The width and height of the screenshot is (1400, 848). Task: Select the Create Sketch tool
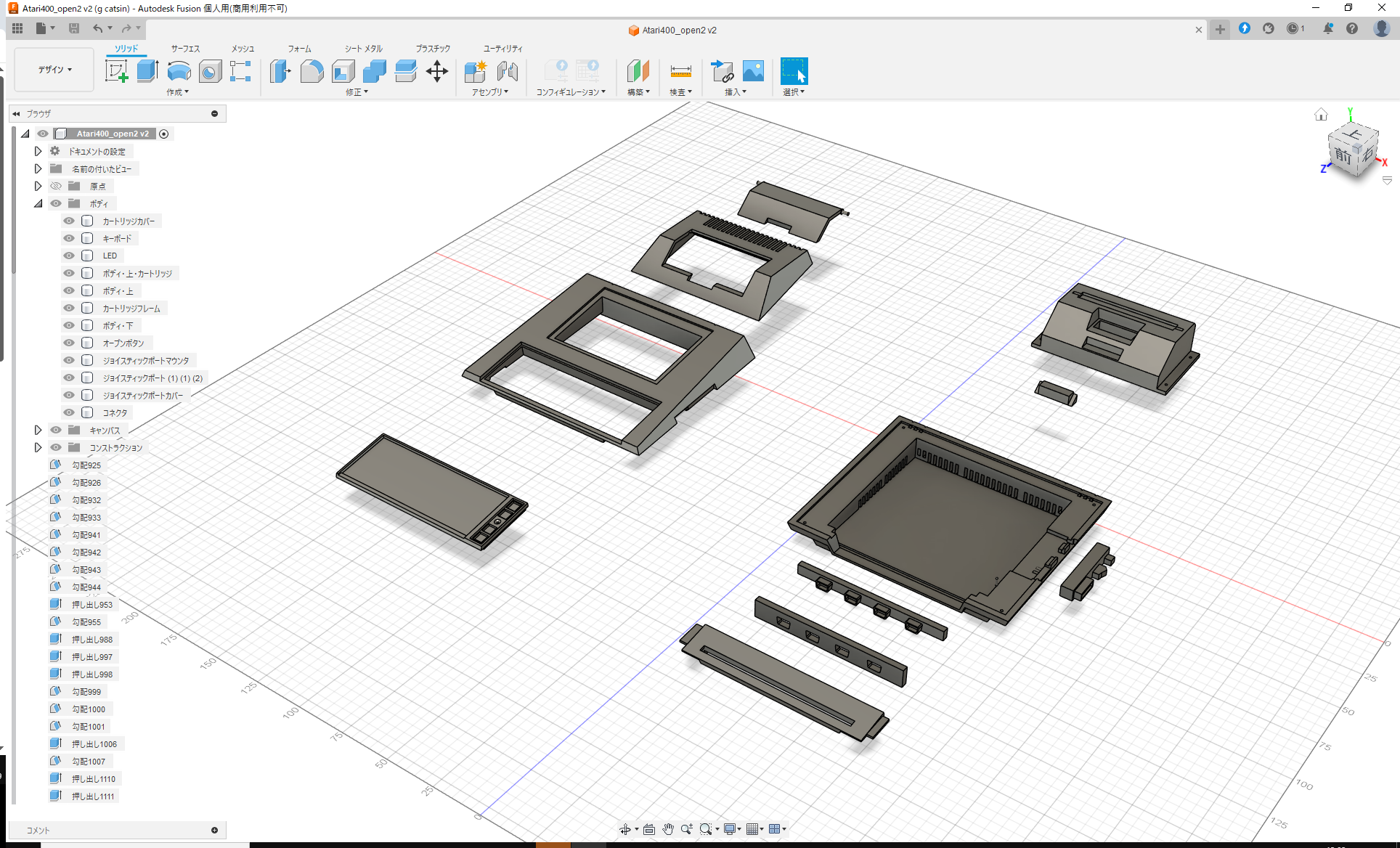click(x=116, y=71)
